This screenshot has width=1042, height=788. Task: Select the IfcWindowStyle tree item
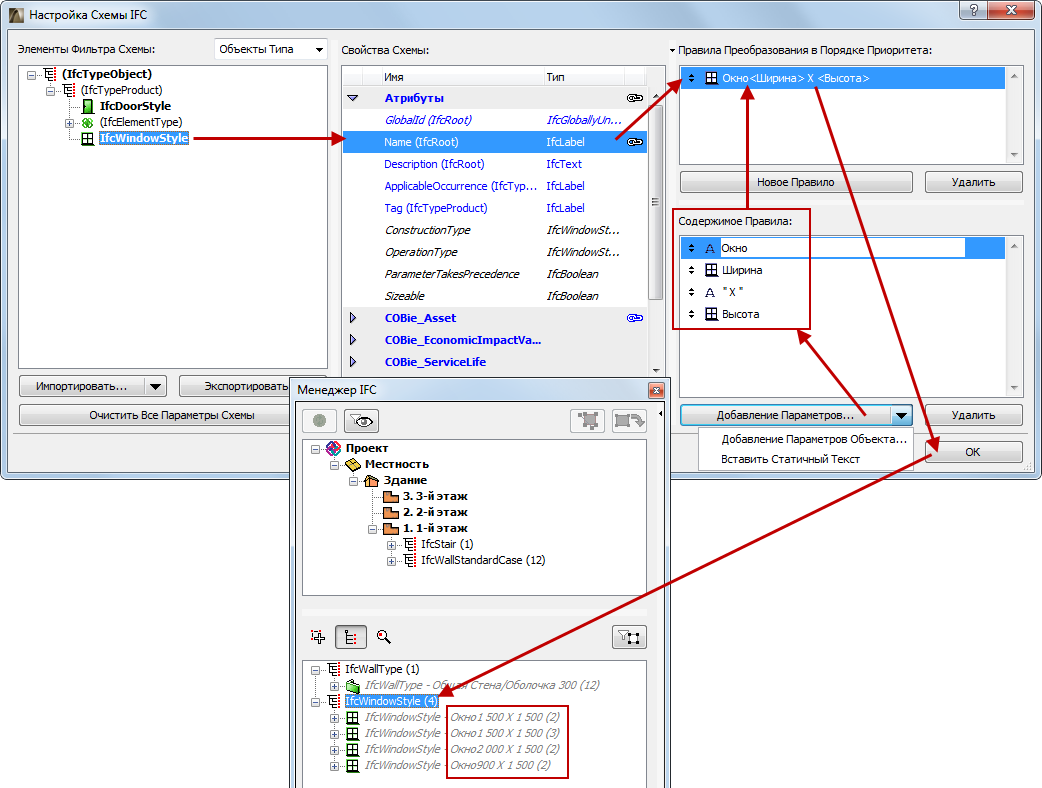144,138
